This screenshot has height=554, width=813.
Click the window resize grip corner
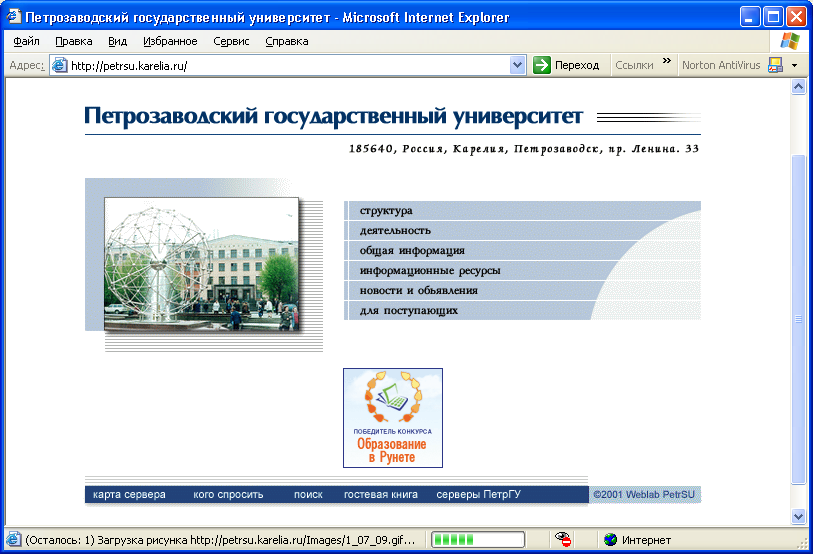click(x=804, y=543)
